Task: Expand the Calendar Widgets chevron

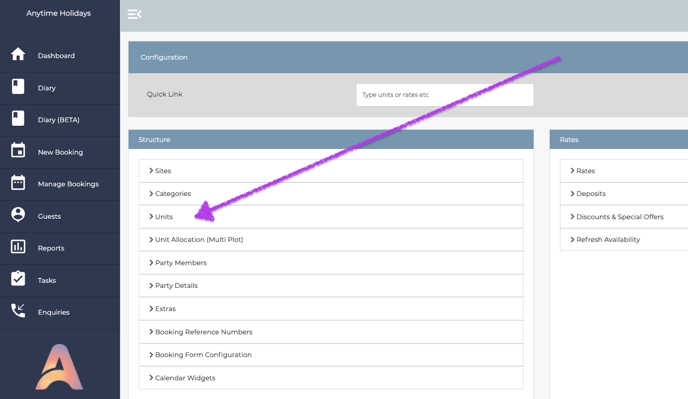Action: [x=151, y=377]
